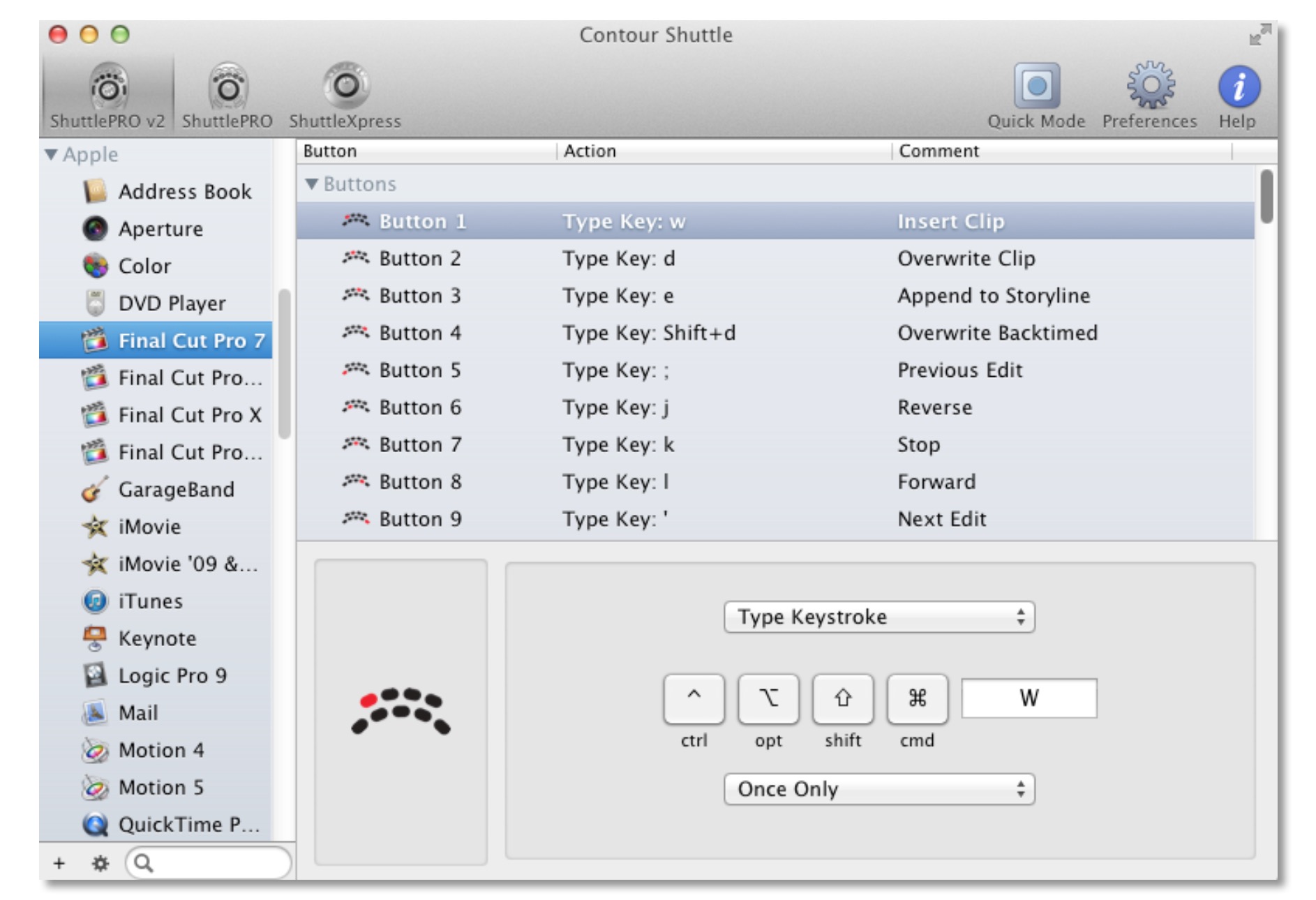Select DVD Player settings
Image resolution: width=1316 pixels, height=900 pixels.
click(x=156, y=303)
